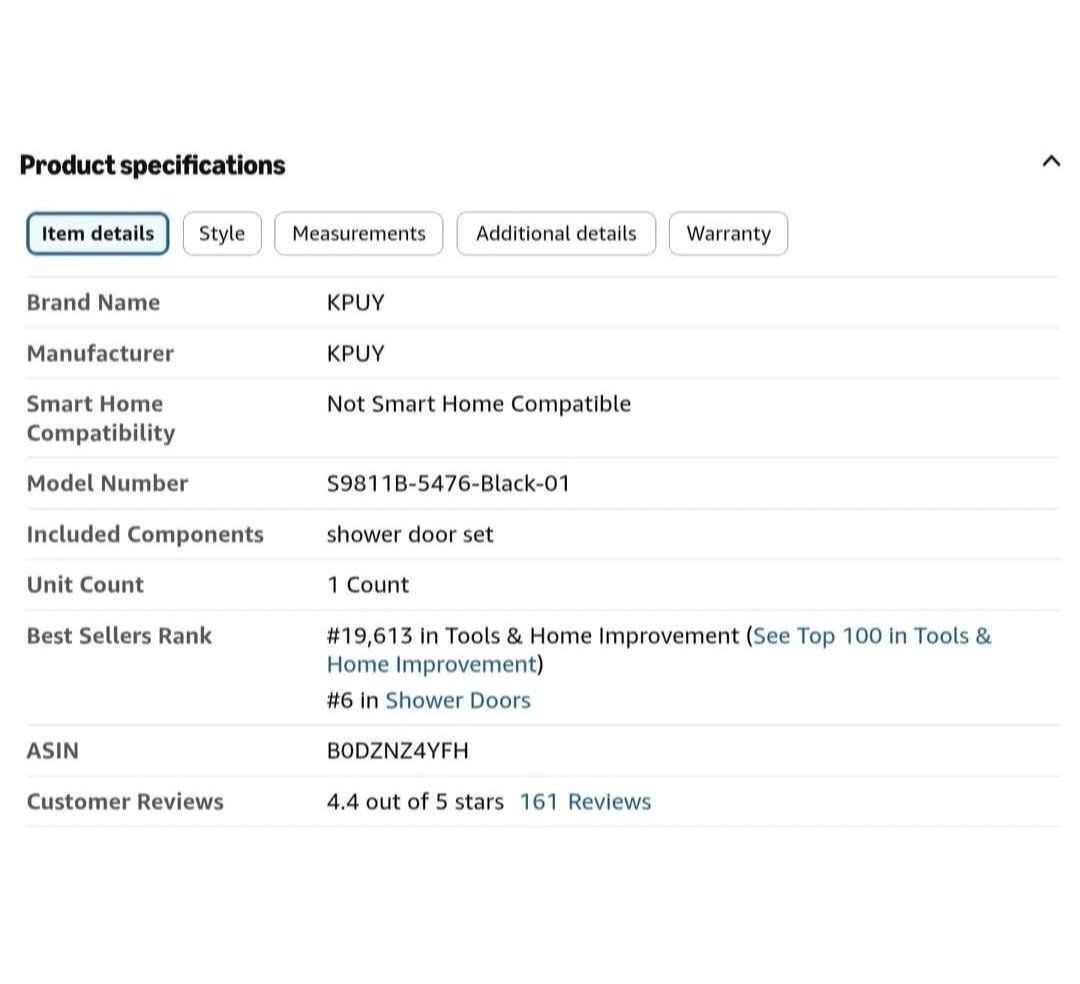Switch to the Style tab
Image resolution: width=1080 pixels, height=984 pixels.
tap(222, 233)
